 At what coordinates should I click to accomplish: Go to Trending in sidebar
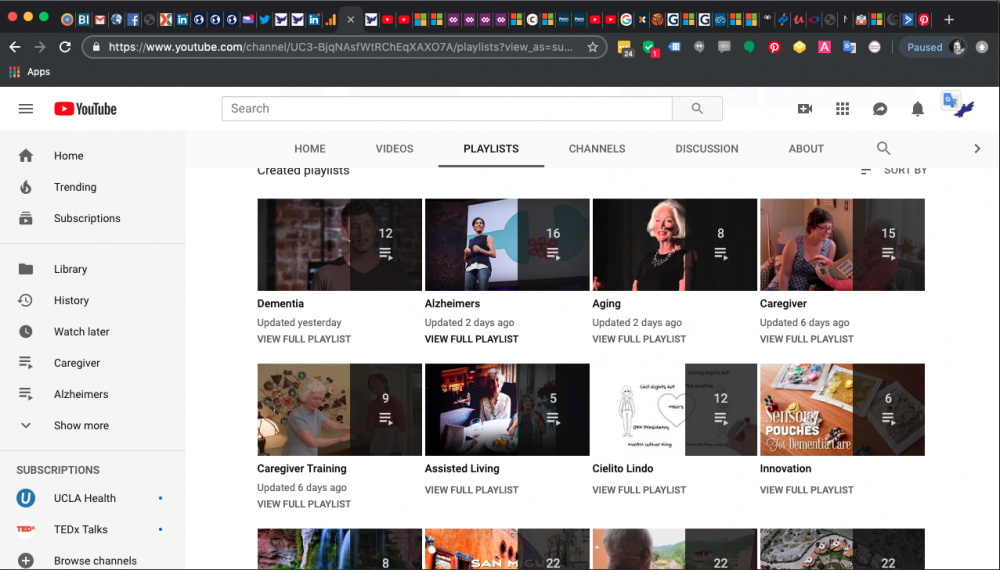(x=75, y=187)
